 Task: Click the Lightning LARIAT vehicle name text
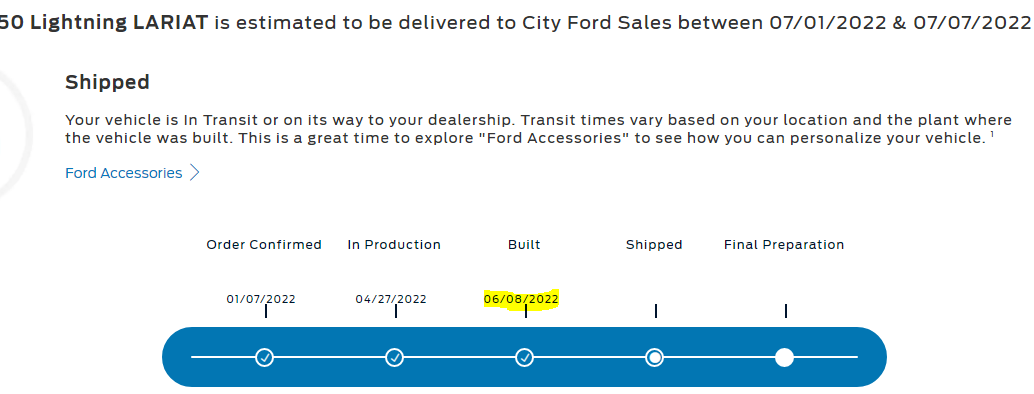[x=119, y=22]
